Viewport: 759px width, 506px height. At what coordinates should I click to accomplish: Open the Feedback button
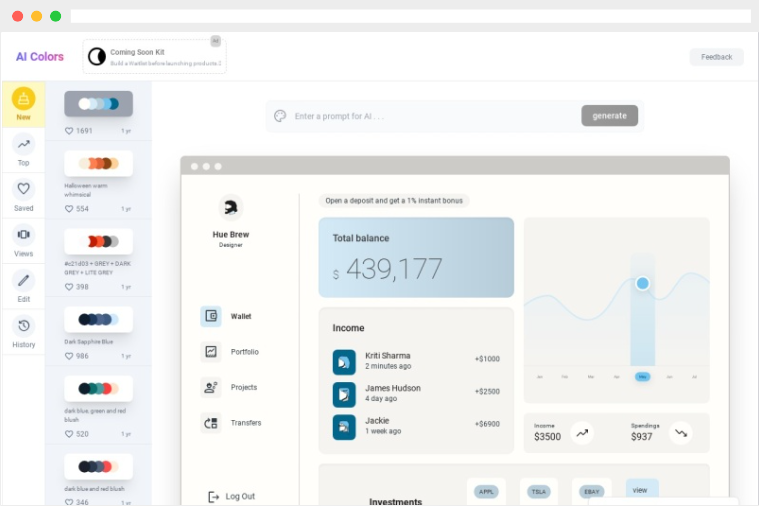[716, 57]
